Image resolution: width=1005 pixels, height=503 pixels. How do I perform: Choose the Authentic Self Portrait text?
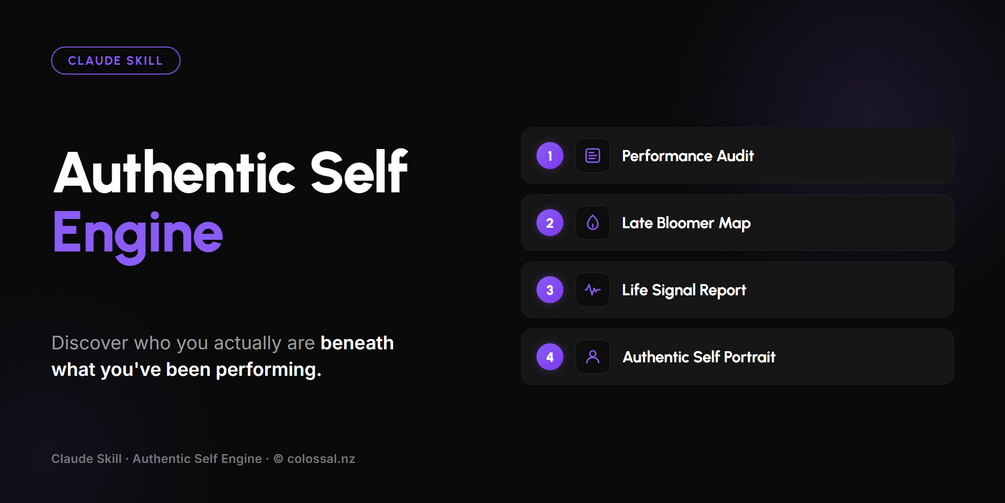pyautogui.click(x=699, y=357)
